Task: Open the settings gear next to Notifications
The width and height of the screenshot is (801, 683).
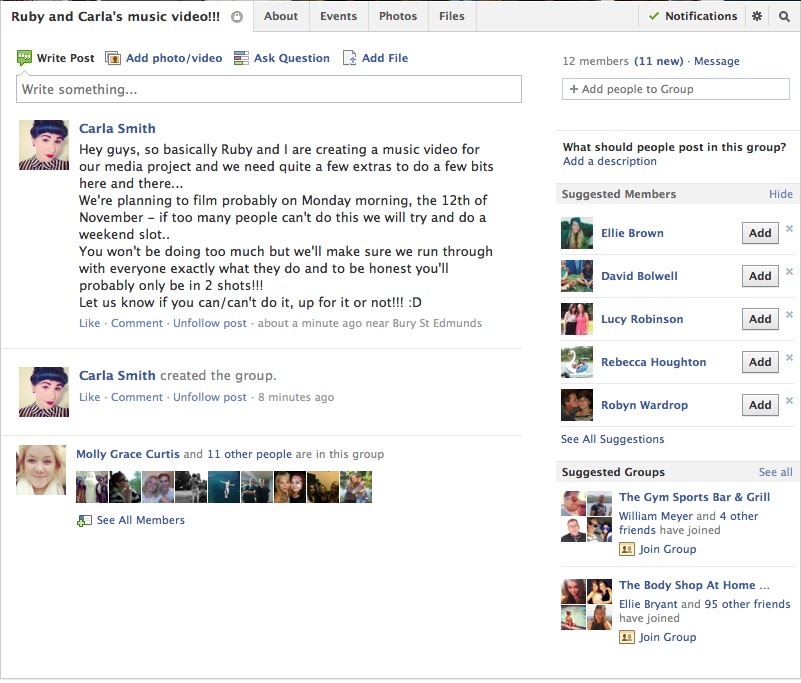Action: point(757,16)
